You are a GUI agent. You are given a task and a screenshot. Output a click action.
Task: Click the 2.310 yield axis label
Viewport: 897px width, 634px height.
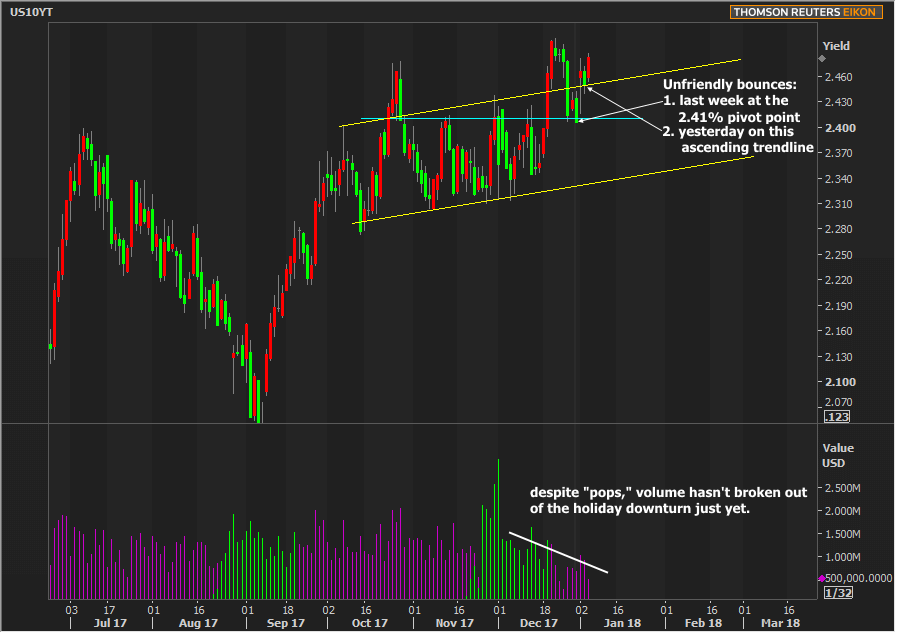click(x=838, y=204)
